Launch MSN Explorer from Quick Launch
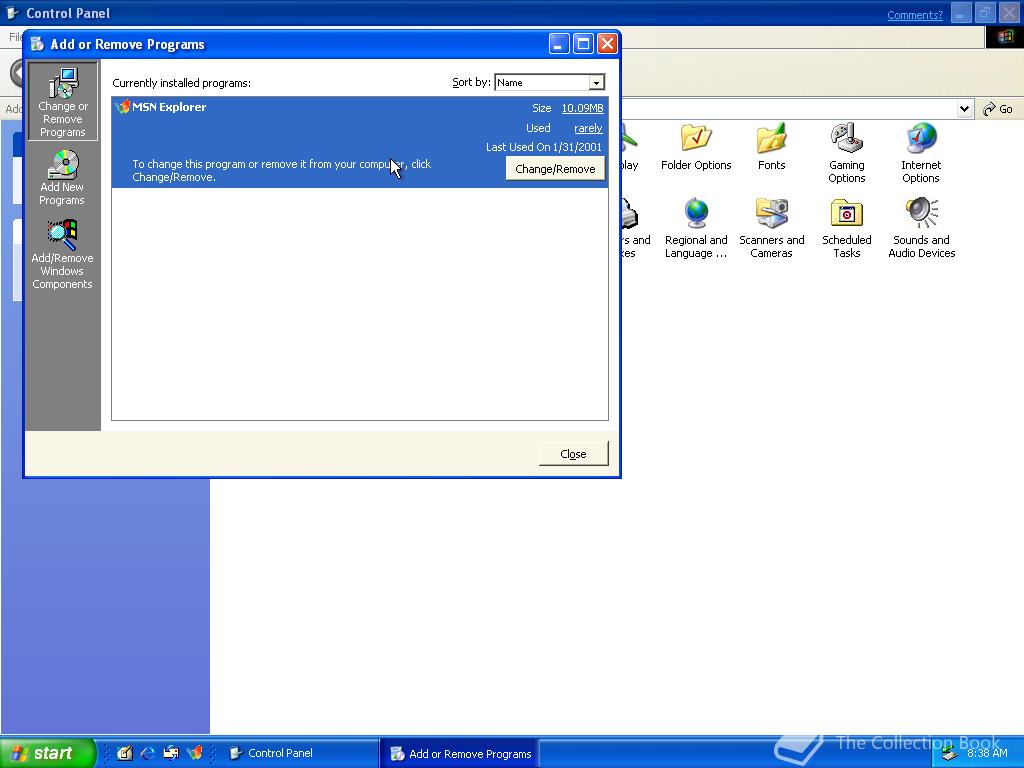Viewport: 1024px width, 768px height. (x=195, y=753)
